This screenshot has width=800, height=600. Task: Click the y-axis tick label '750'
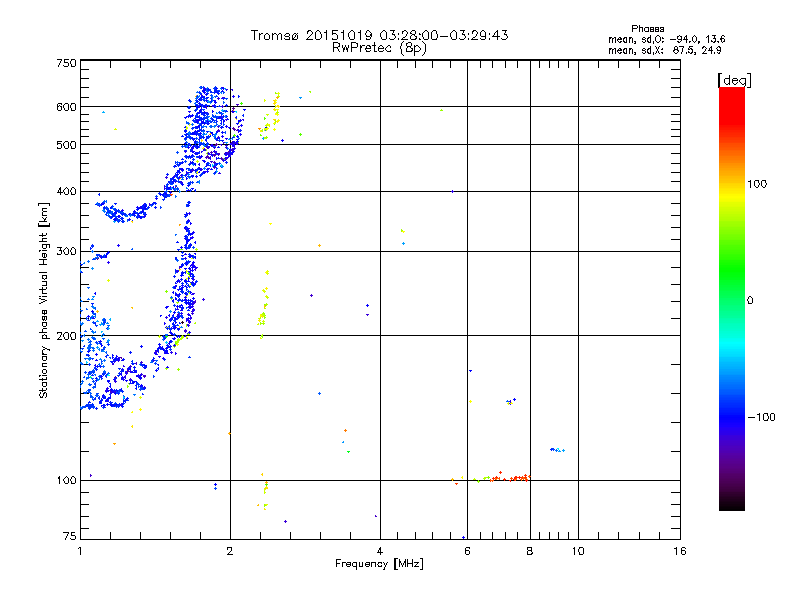[x=66, y=63]
